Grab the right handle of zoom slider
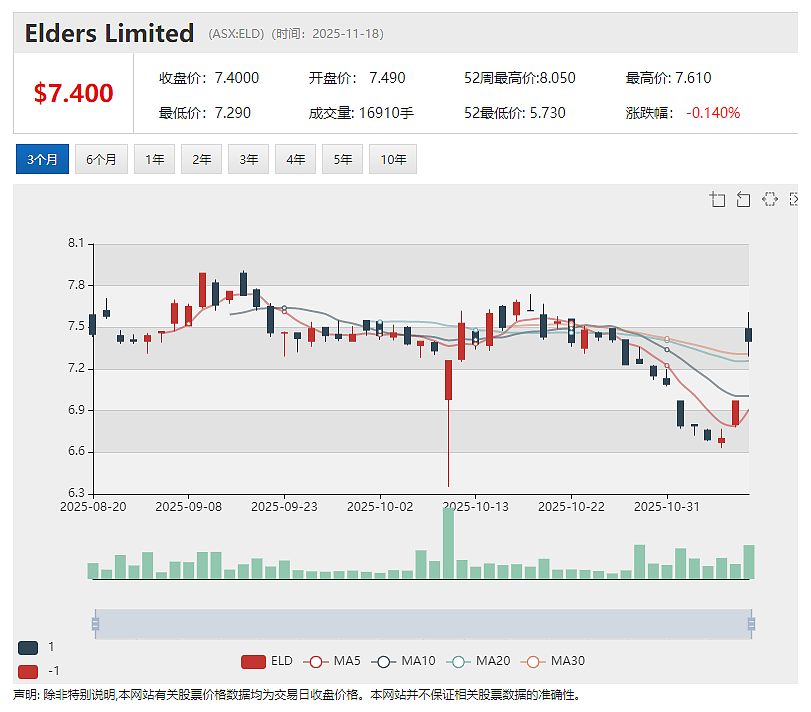Screen dimensions: 811x712 click(752, 624)
